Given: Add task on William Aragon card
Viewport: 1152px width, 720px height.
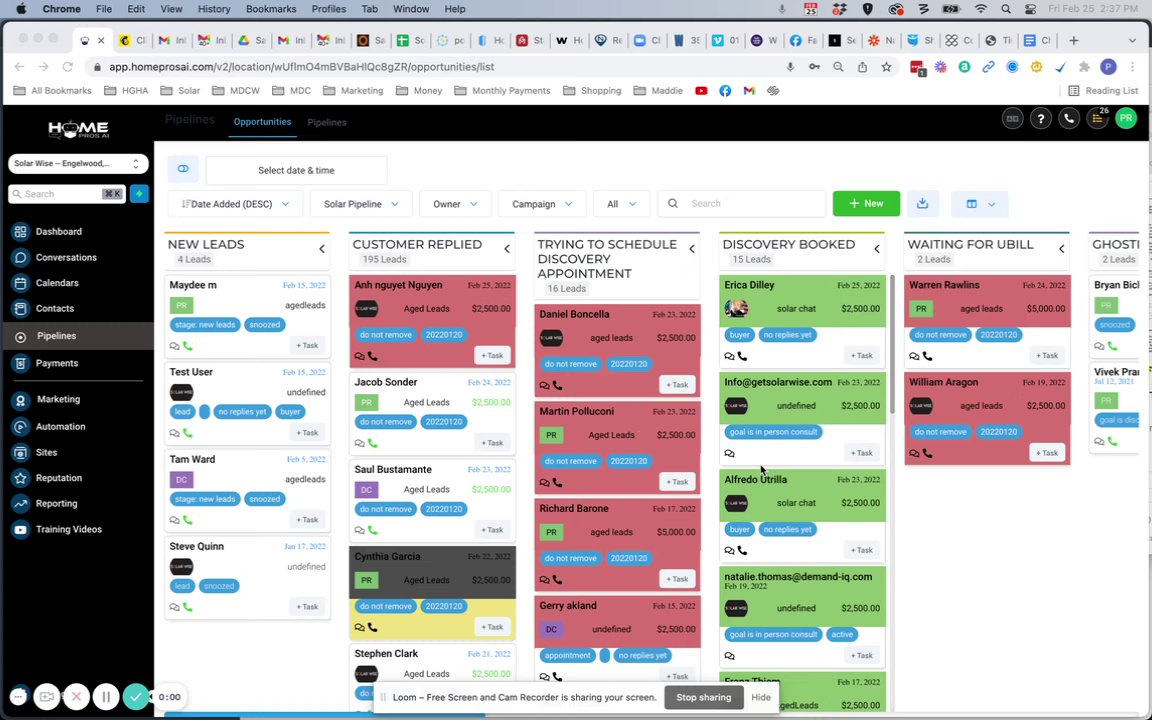Looking at the screenshot, I should [x=1047, y=453].
